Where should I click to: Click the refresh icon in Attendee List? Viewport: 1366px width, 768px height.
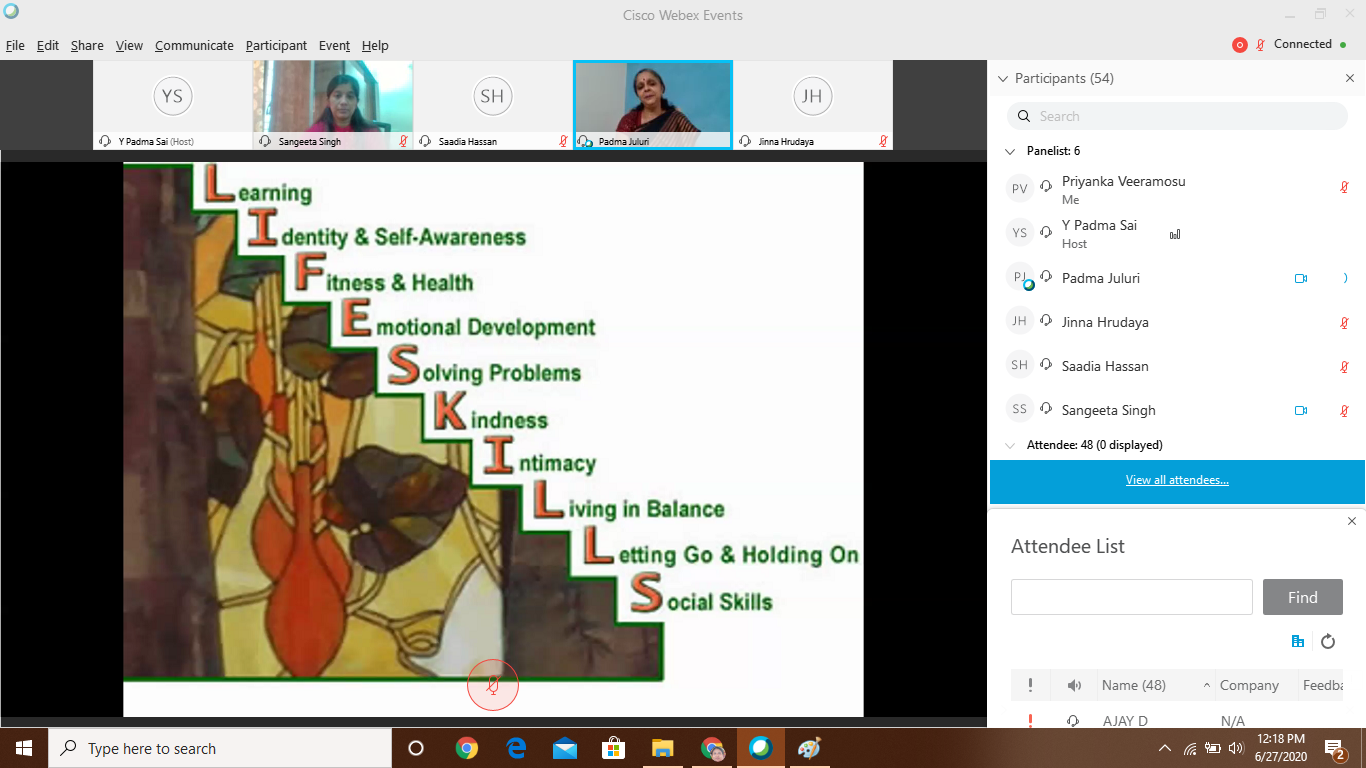[1328, 642]
